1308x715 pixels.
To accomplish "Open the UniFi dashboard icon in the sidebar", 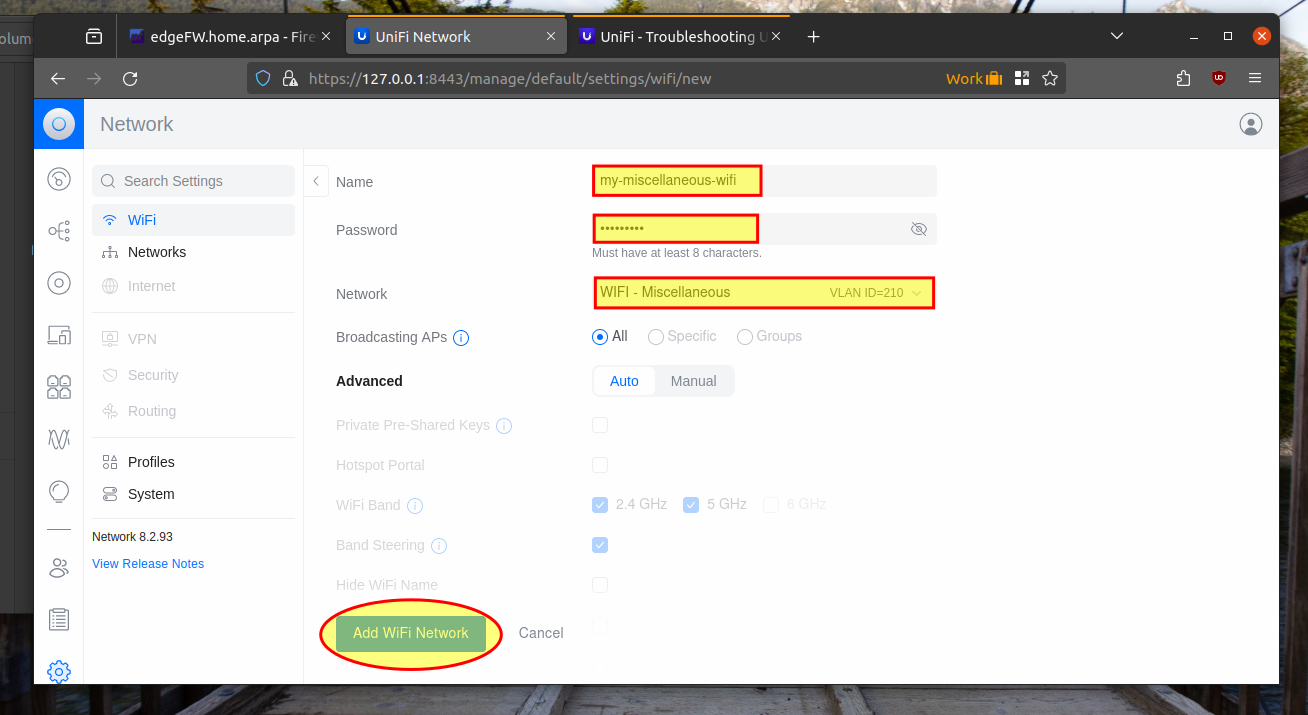I will coord(59,179).
